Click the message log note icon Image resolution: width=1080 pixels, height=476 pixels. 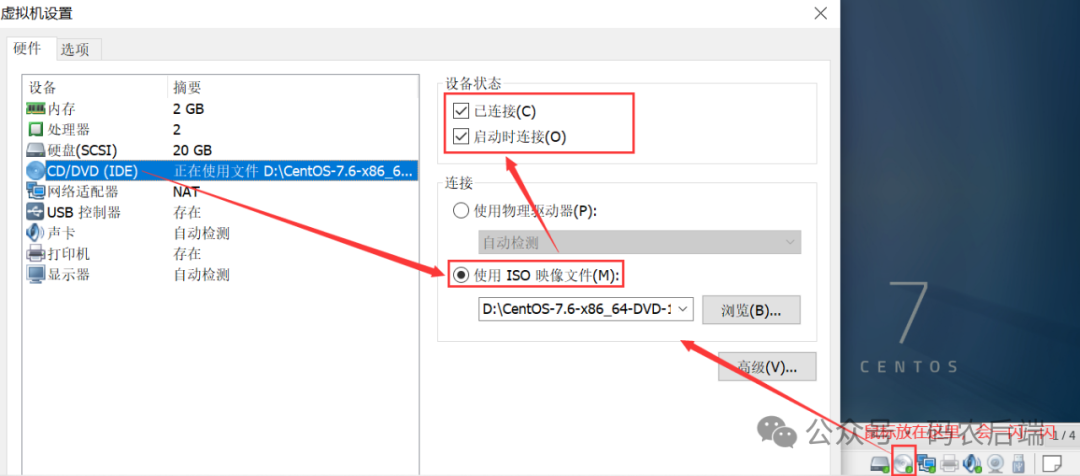(x=1052, y=463)
